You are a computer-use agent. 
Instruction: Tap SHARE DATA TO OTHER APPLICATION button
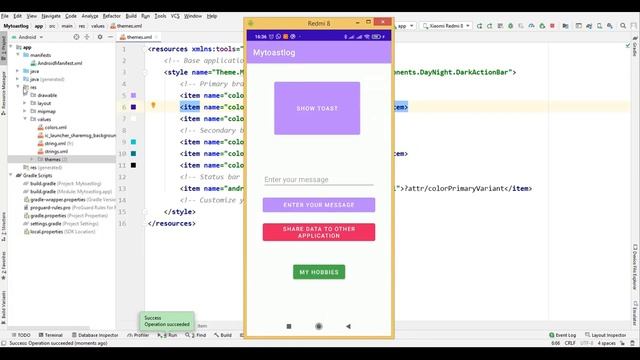319,232
